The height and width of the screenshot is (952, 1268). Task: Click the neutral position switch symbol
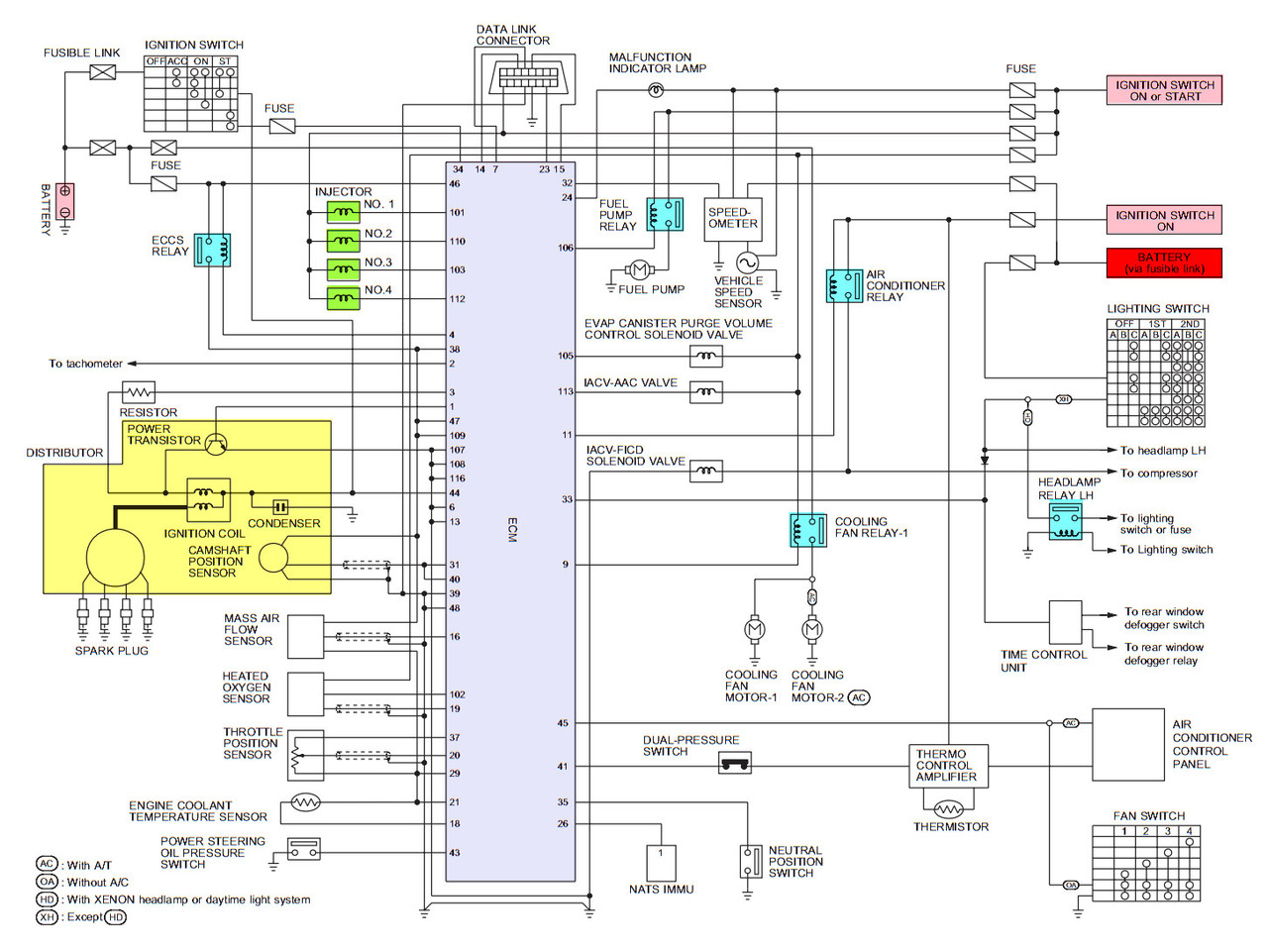(x=751, y=861)
